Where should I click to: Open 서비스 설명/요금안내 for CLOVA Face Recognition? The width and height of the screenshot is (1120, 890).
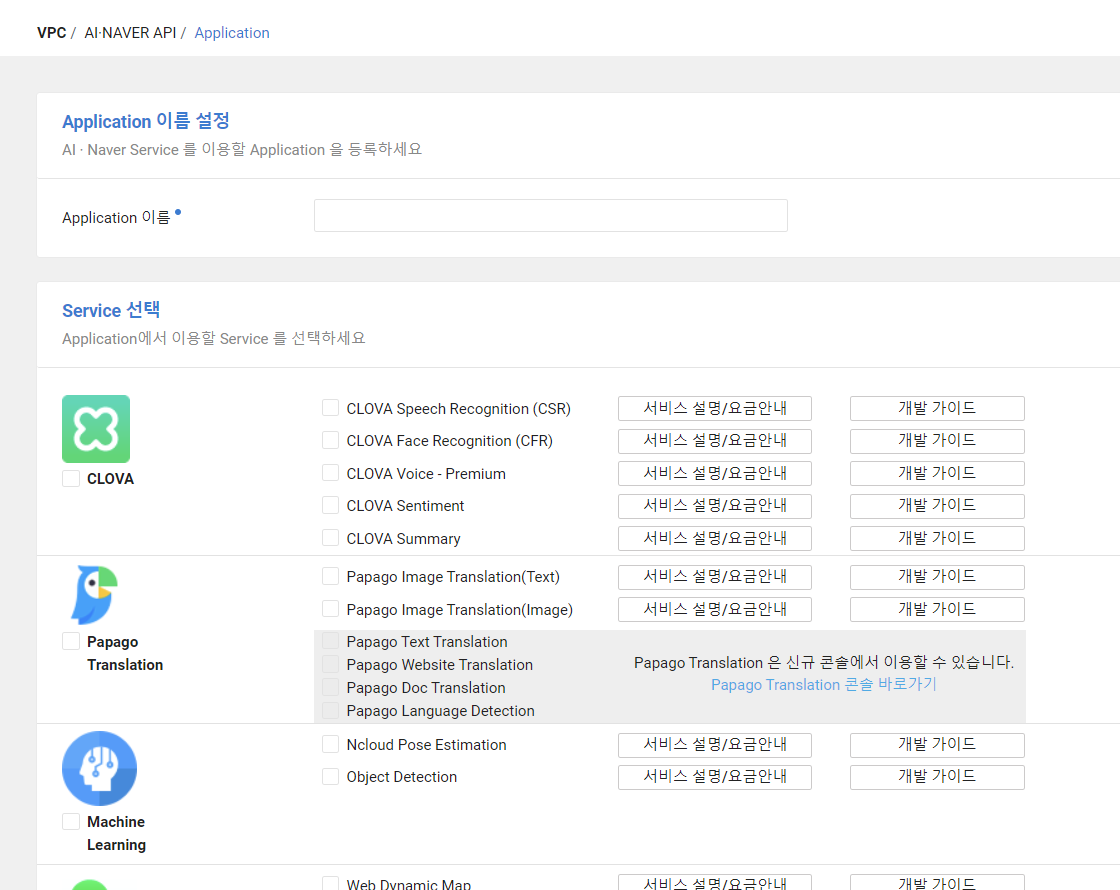pyautogui.click(x=715, y=441)
